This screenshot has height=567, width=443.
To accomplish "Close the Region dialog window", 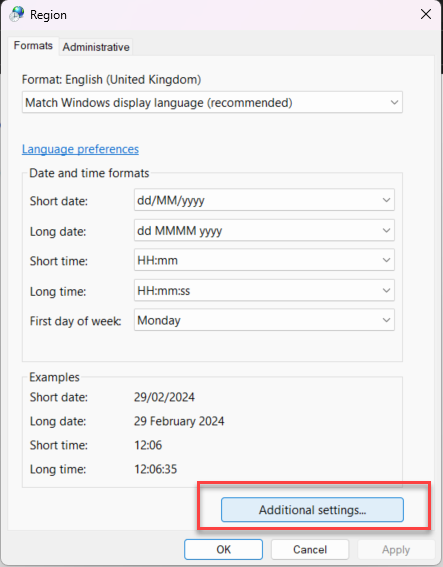I will point(426,14).
